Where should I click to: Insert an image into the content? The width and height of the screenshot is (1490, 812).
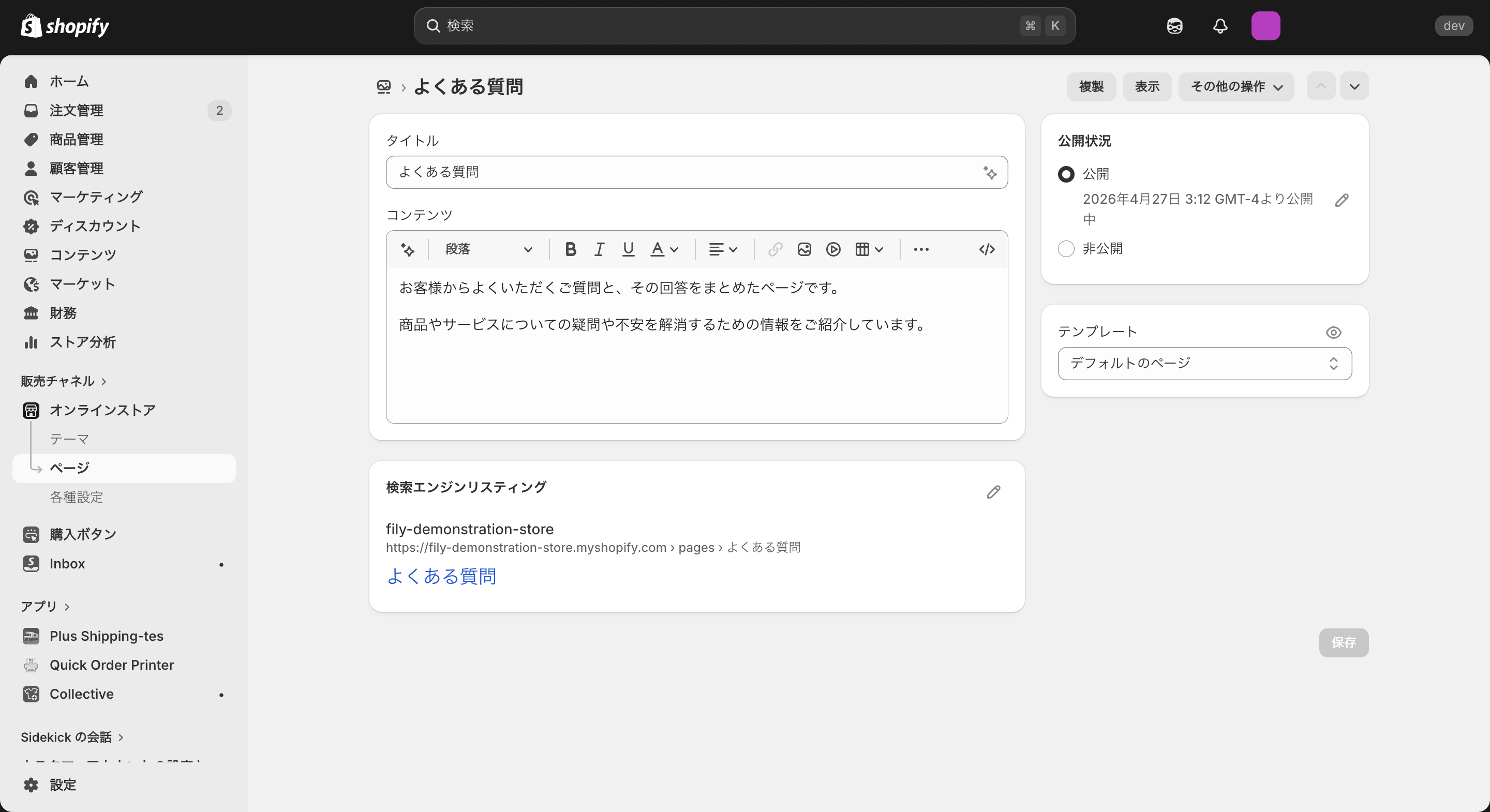804,249
